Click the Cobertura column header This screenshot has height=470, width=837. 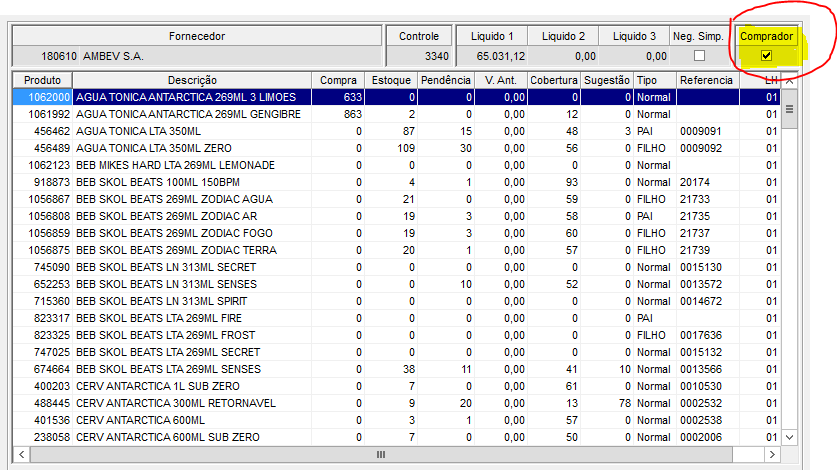click(554, 80)
